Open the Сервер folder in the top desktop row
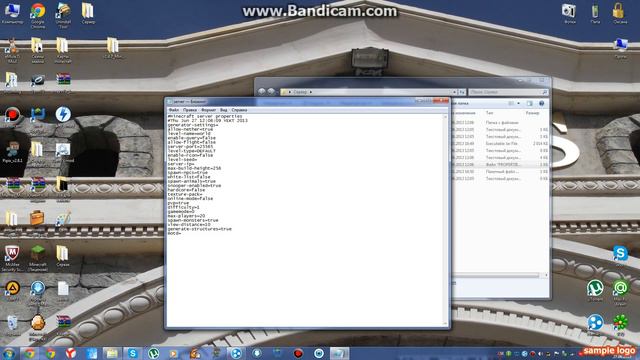Screen dimensions: 640x360 (88, 13)
